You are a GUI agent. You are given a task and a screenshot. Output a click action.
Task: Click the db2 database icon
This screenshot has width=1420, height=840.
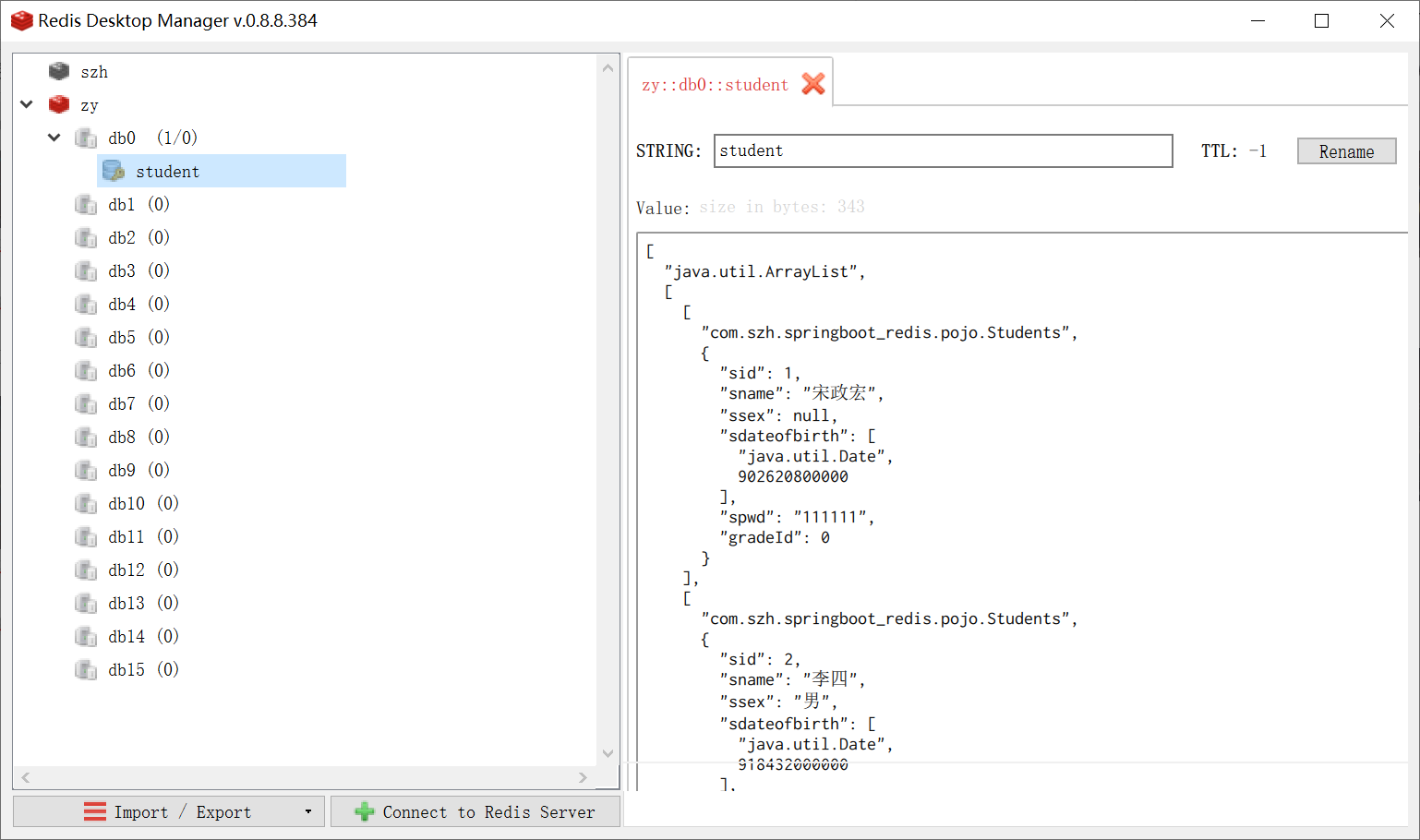point(86,237)
